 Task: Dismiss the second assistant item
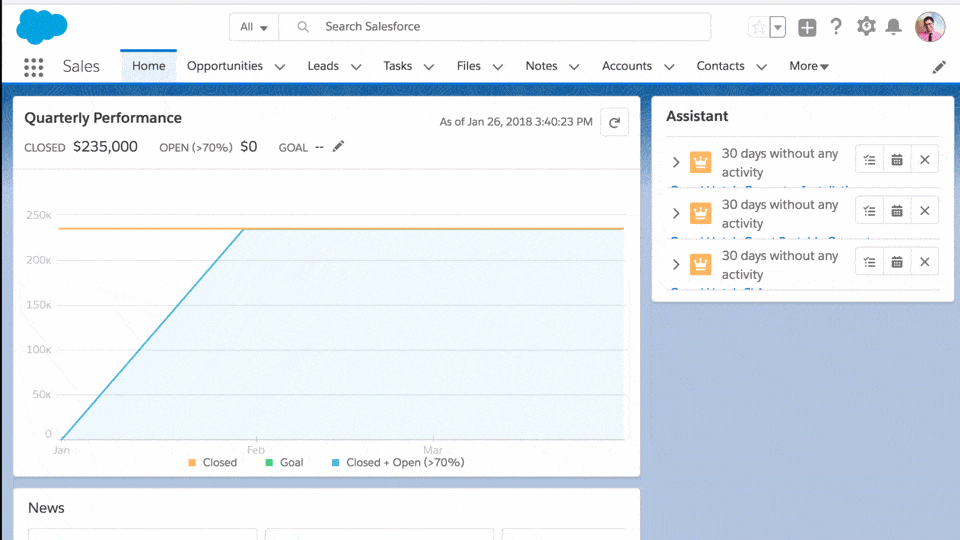click(924, 211)
